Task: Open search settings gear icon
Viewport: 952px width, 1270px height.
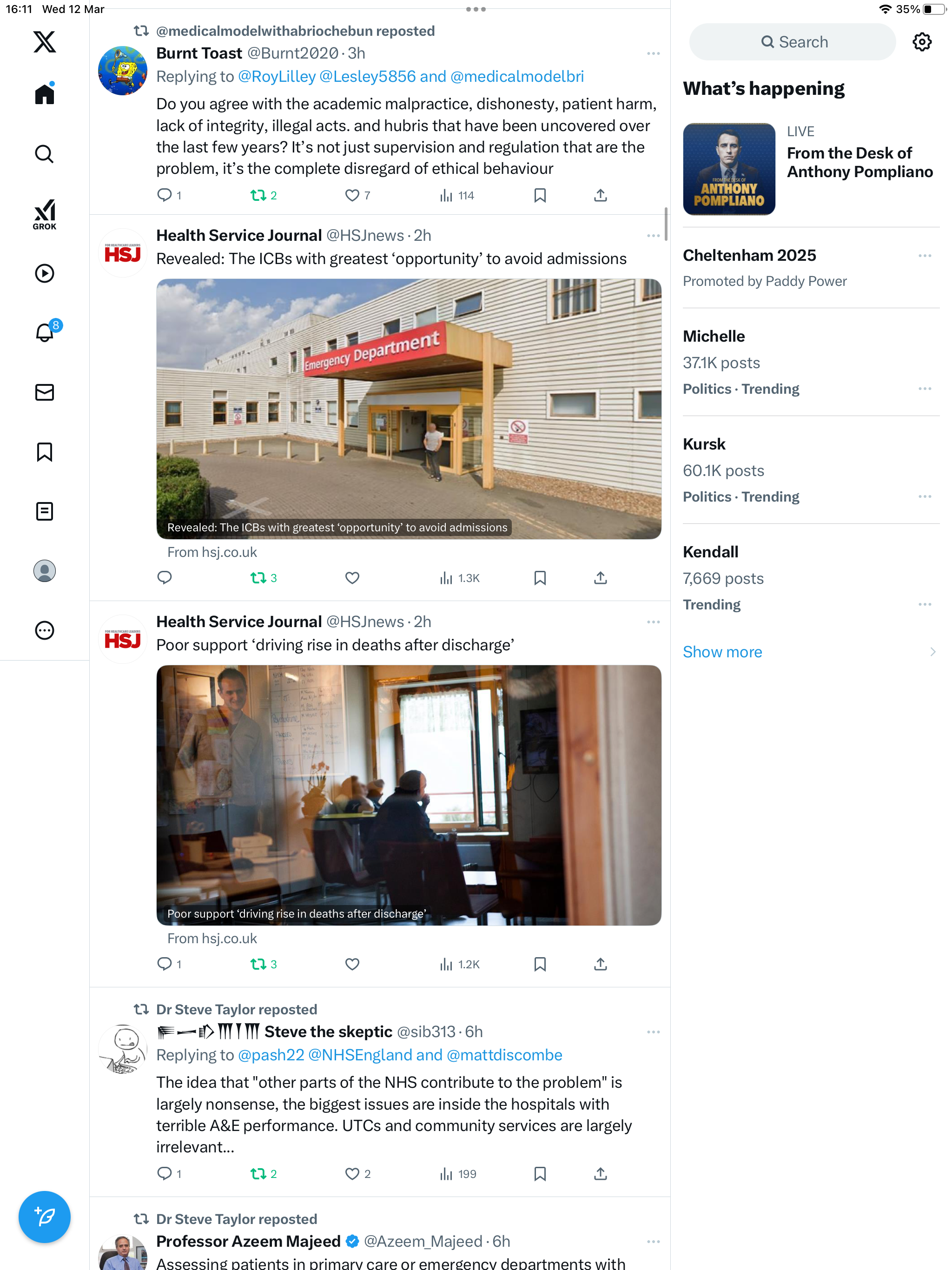Action: [922, 42]
